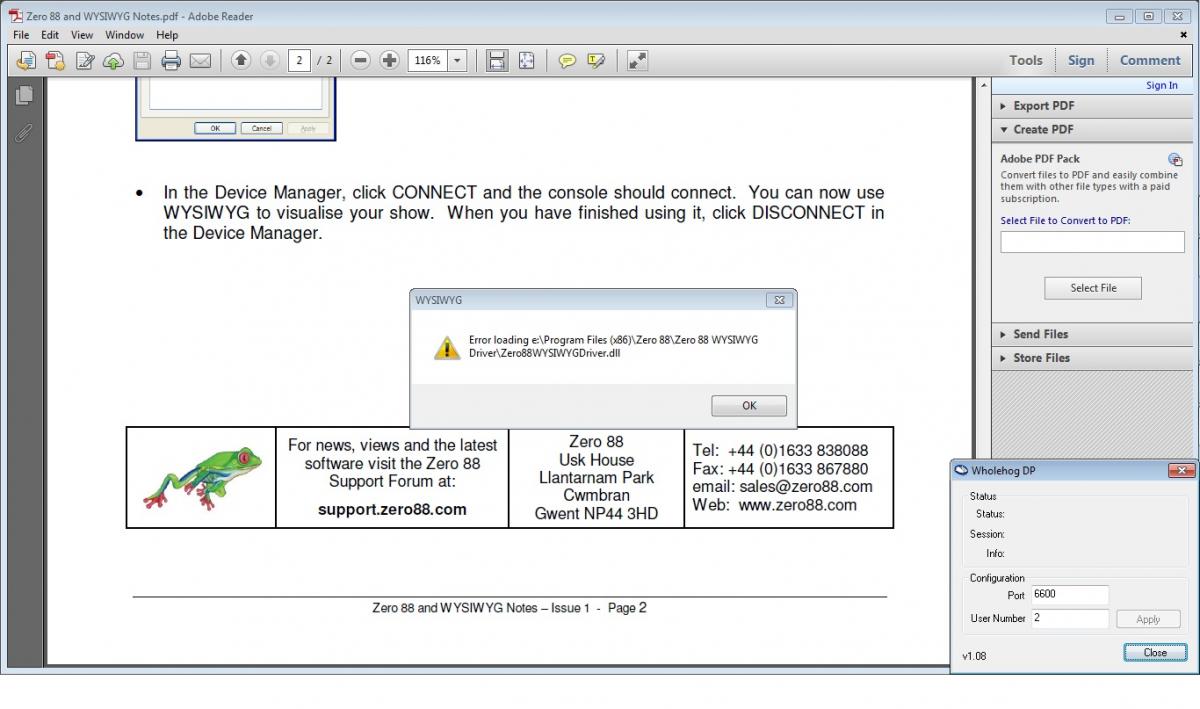This screenshot has height=709, width=1200.
Task: Click the Adobe PDF Pack icon
Action: pyautogui.click(x=1176, y=159)
